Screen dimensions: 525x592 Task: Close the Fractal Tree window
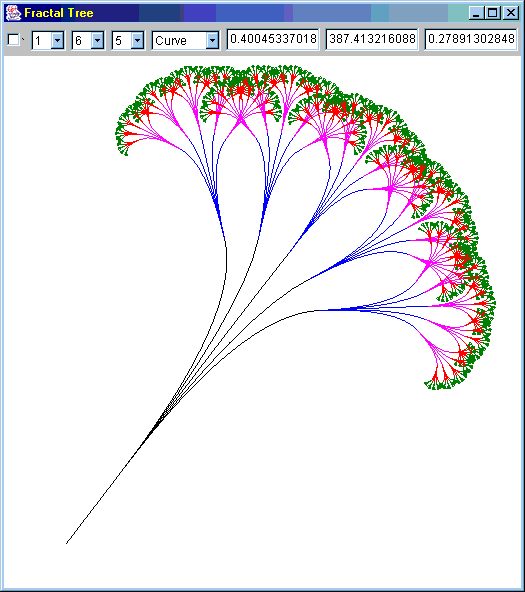(511, 13)
